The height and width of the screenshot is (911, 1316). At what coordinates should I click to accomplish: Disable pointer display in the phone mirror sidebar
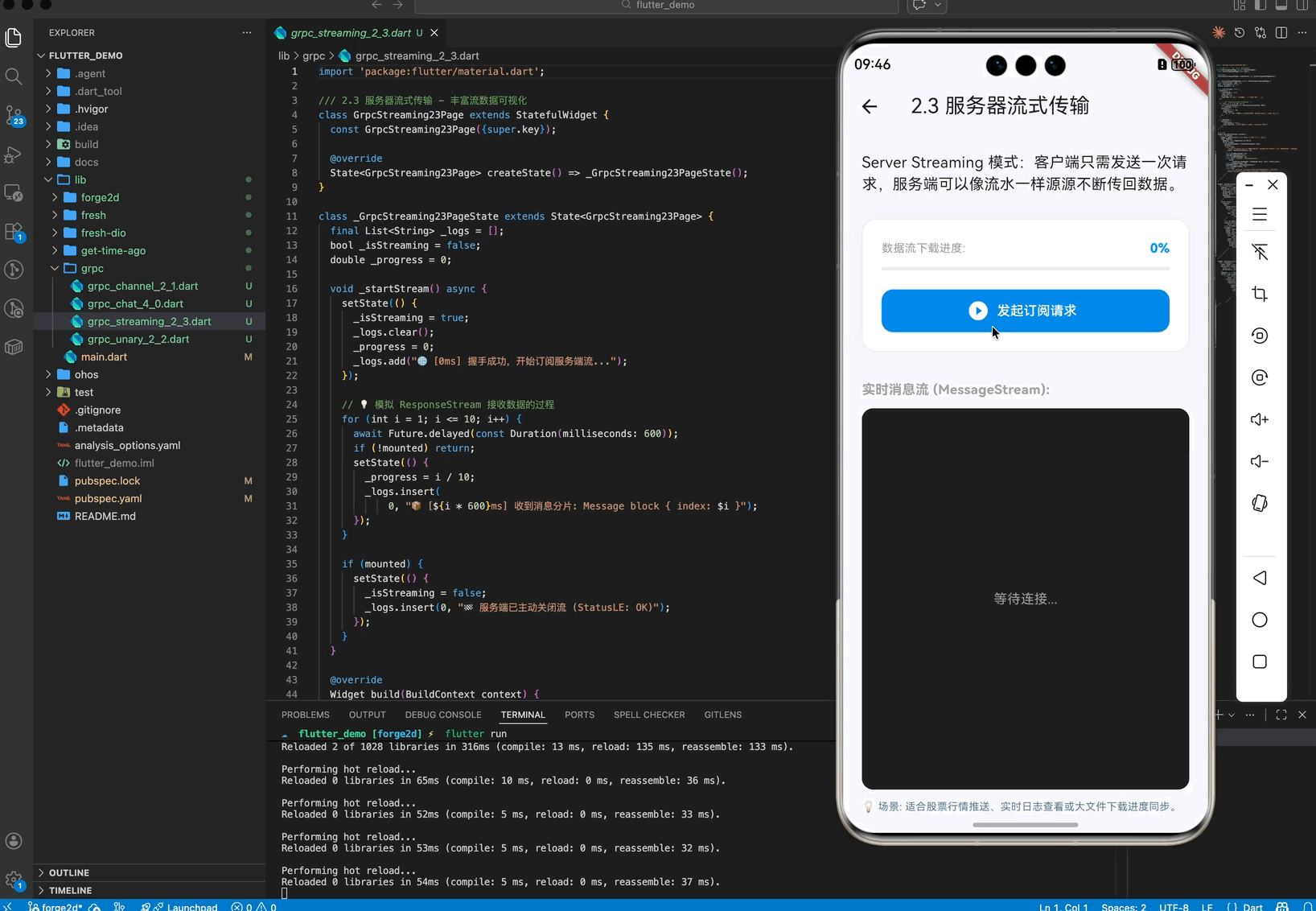(1259, 252)
